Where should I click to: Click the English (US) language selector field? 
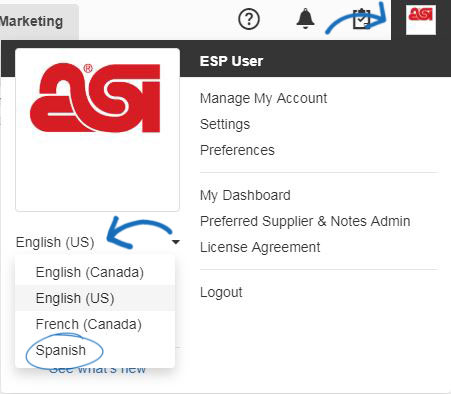[98, 242]
